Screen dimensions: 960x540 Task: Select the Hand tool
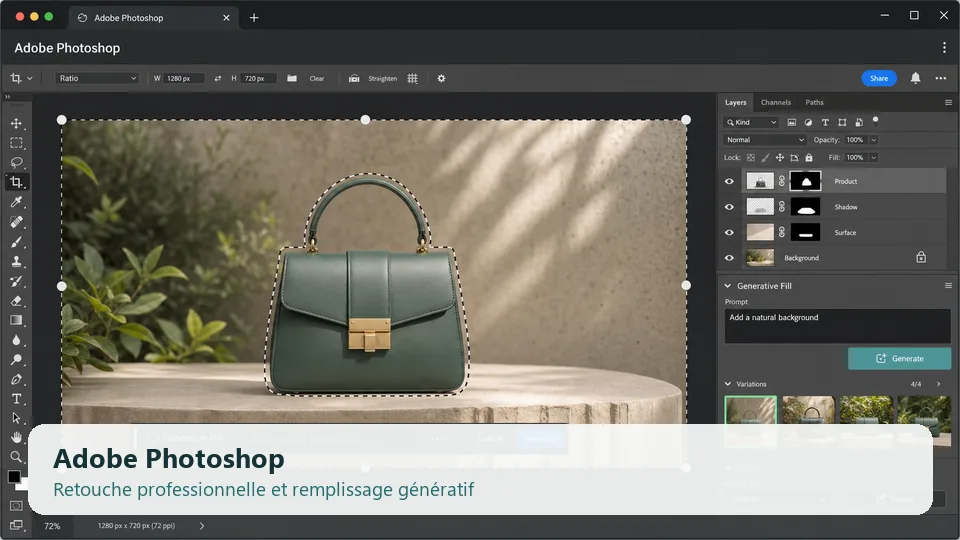[17, 437]
